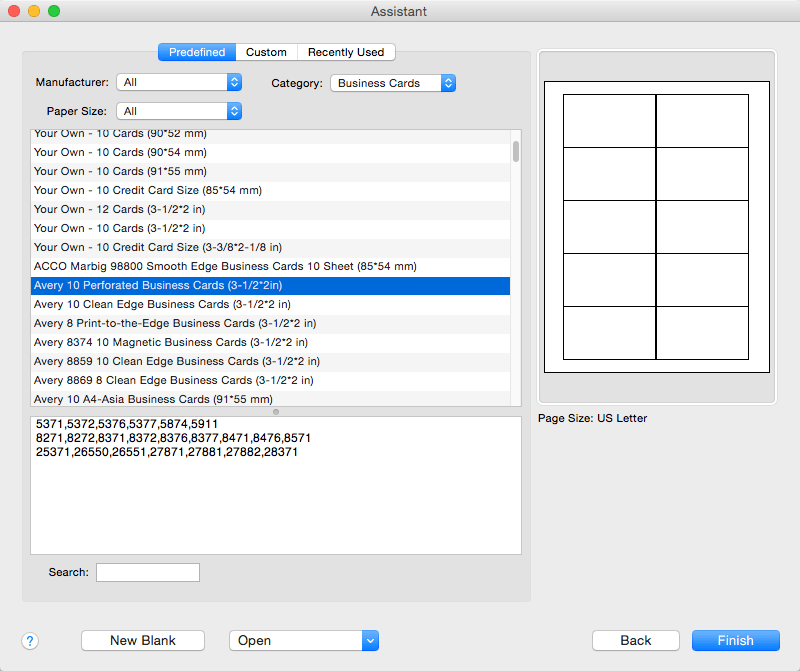The width and height of the screenshot is (800, 671).
Task: Open the Paper Size dropdown
Action: (x=179, y=111)
